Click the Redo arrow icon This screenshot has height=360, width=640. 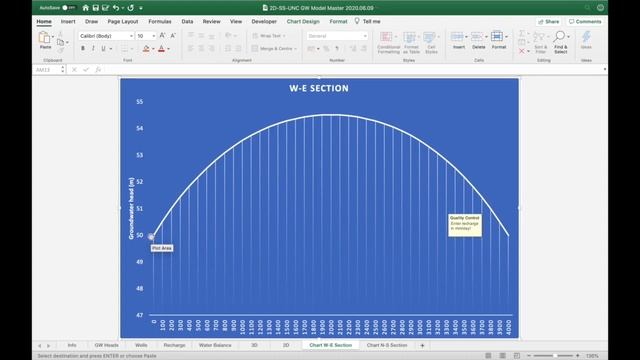tap(131, 8)
